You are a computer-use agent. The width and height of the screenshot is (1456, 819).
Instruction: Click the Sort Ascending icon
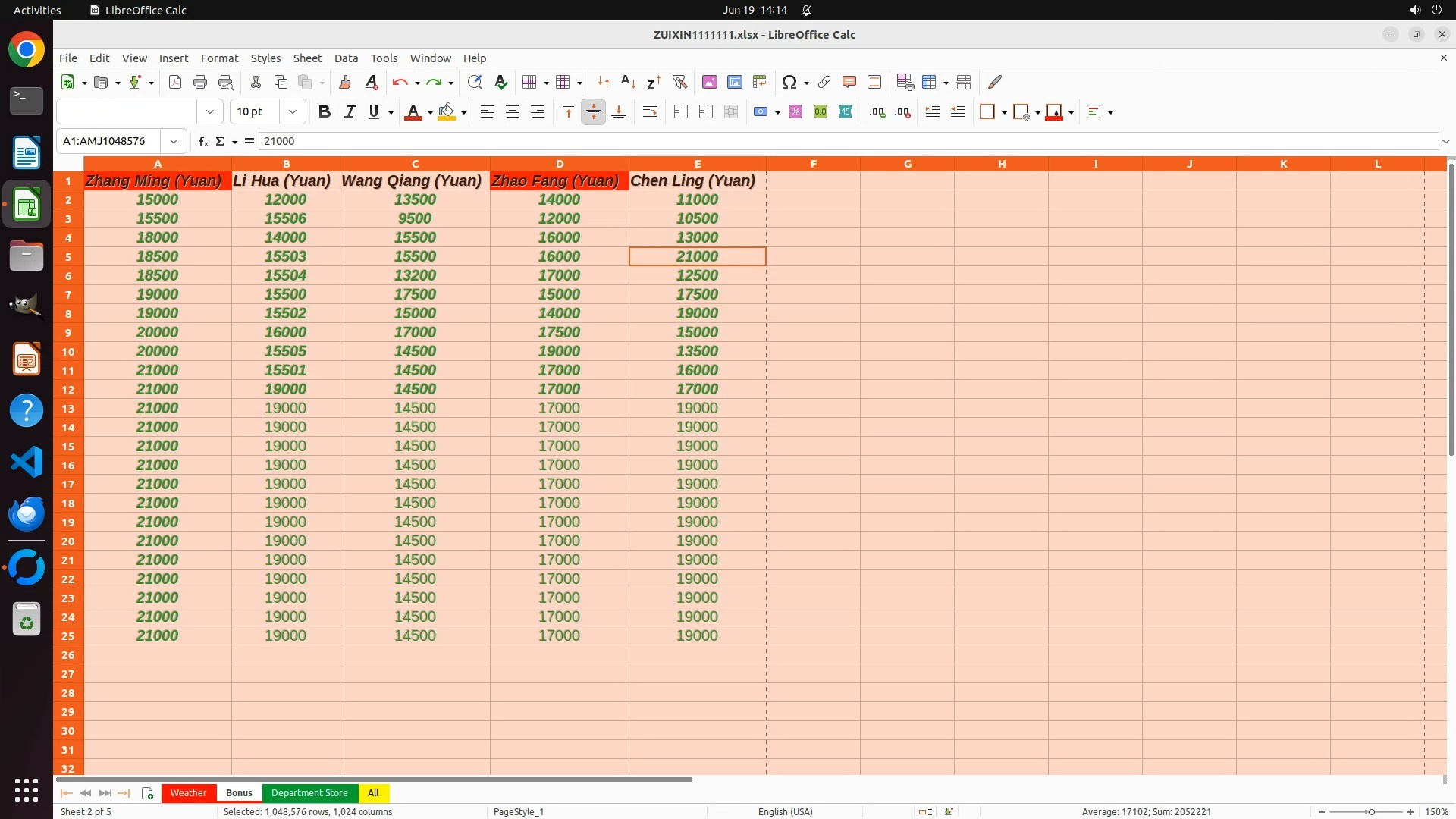[628, 82]
